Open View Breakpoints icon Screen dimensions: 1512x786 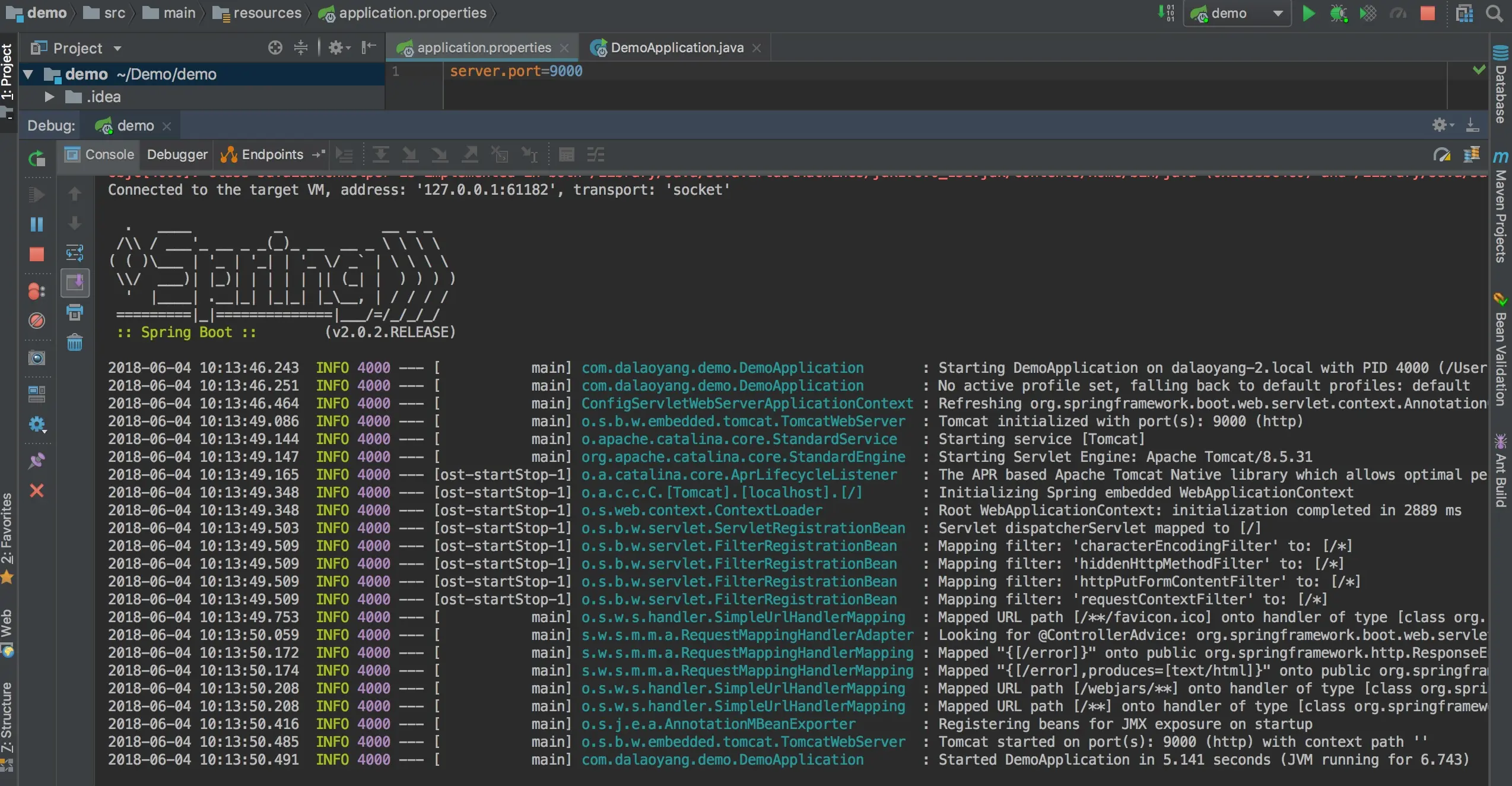(37, 291)
